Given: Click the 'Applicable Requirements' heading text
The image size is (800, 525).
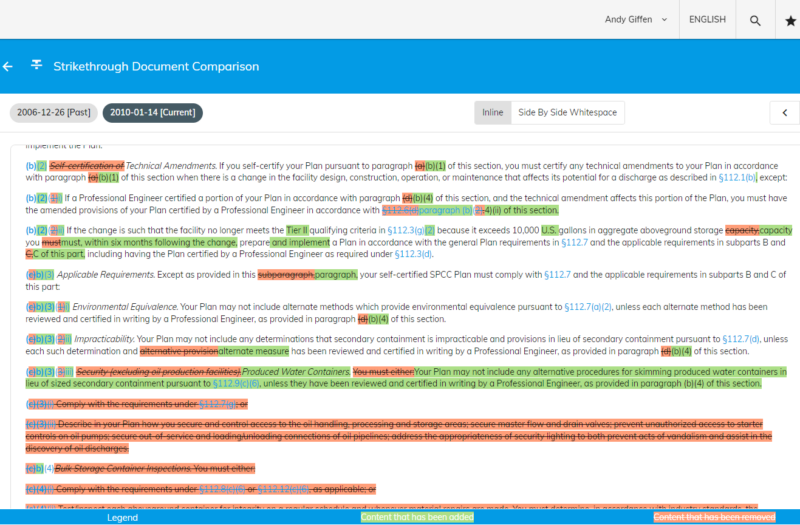Looking at the screenshot, I should (105, 275).
